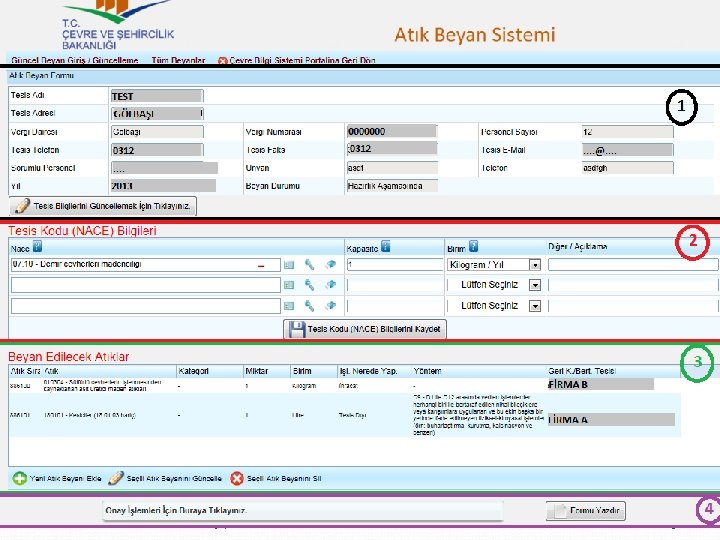Click the Sorumlu Personel field
The image size is (720, 540).
coord(164,168)
